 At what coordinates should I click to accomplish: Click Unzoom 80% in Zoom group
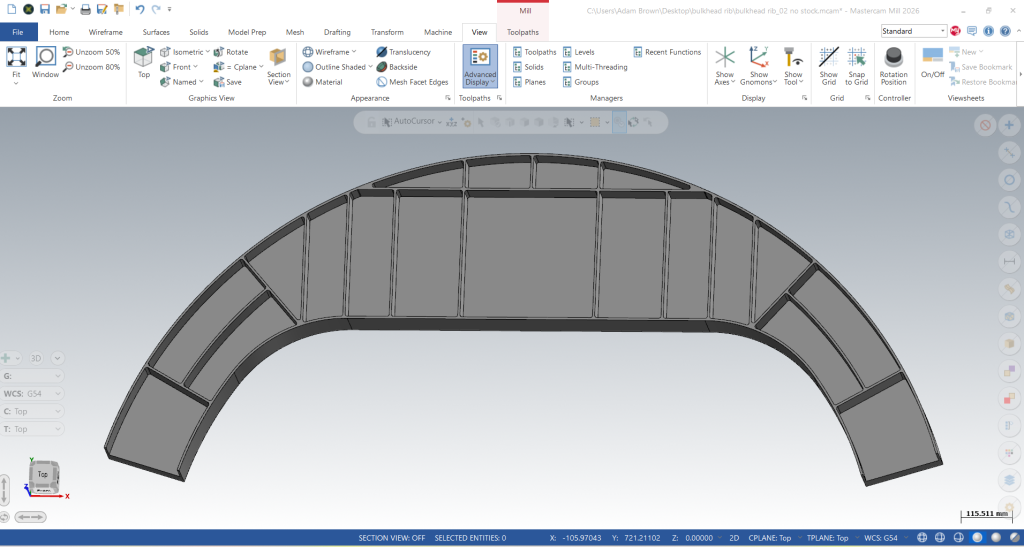91,67
